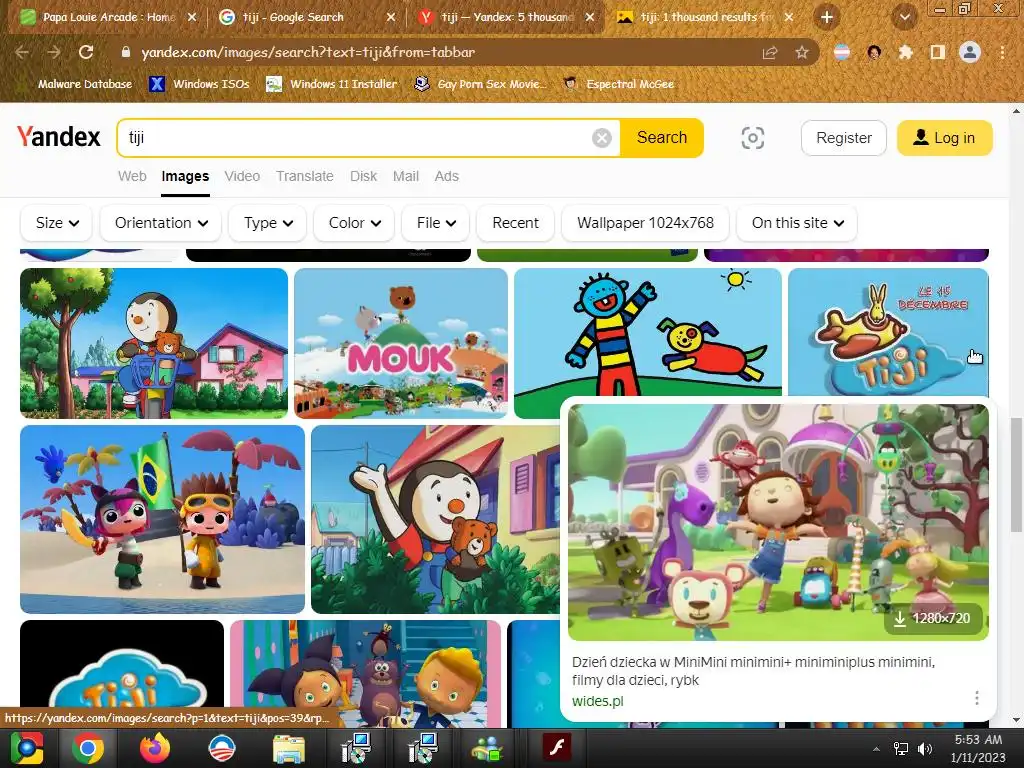
Task: Expand the Color filter dropdown
Action: (x=354, y=223)
